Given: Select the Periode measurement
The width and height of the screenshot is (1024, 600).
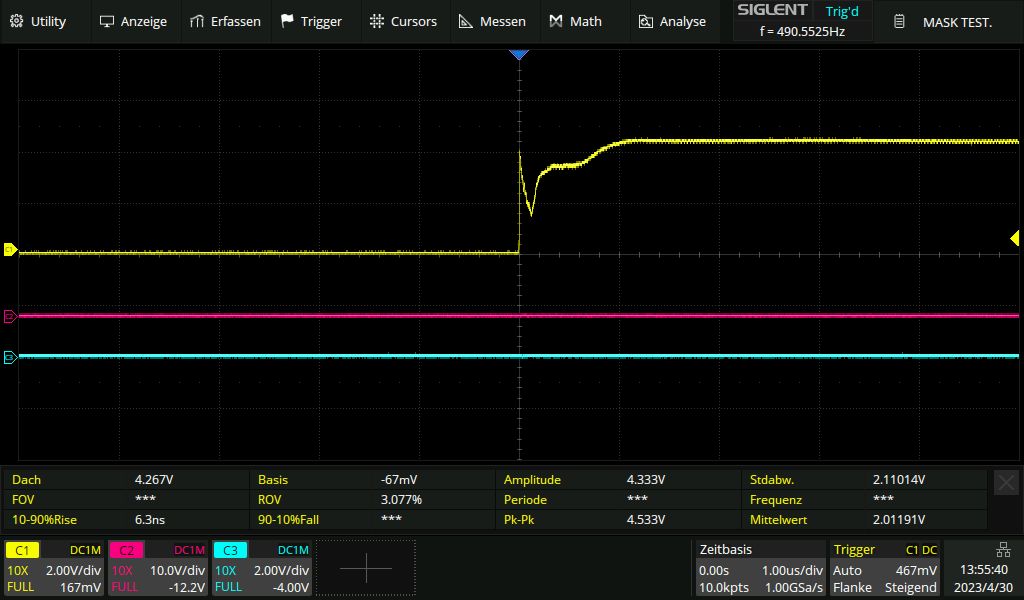Looking at the screenshot, I should tap(618, 499).
